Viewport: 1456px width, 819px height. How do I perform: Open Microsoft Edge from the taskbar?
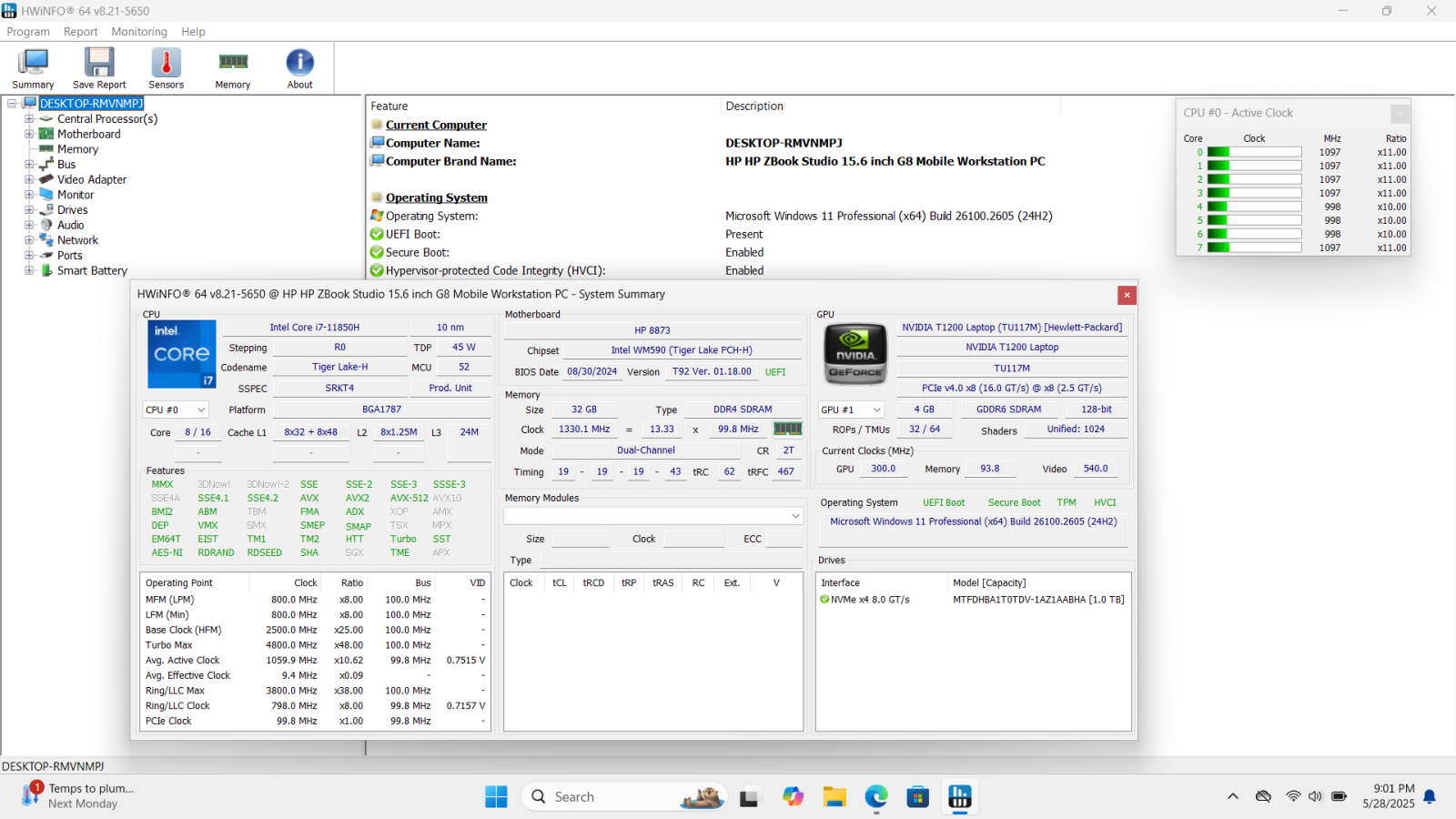[x=876, y=797]
